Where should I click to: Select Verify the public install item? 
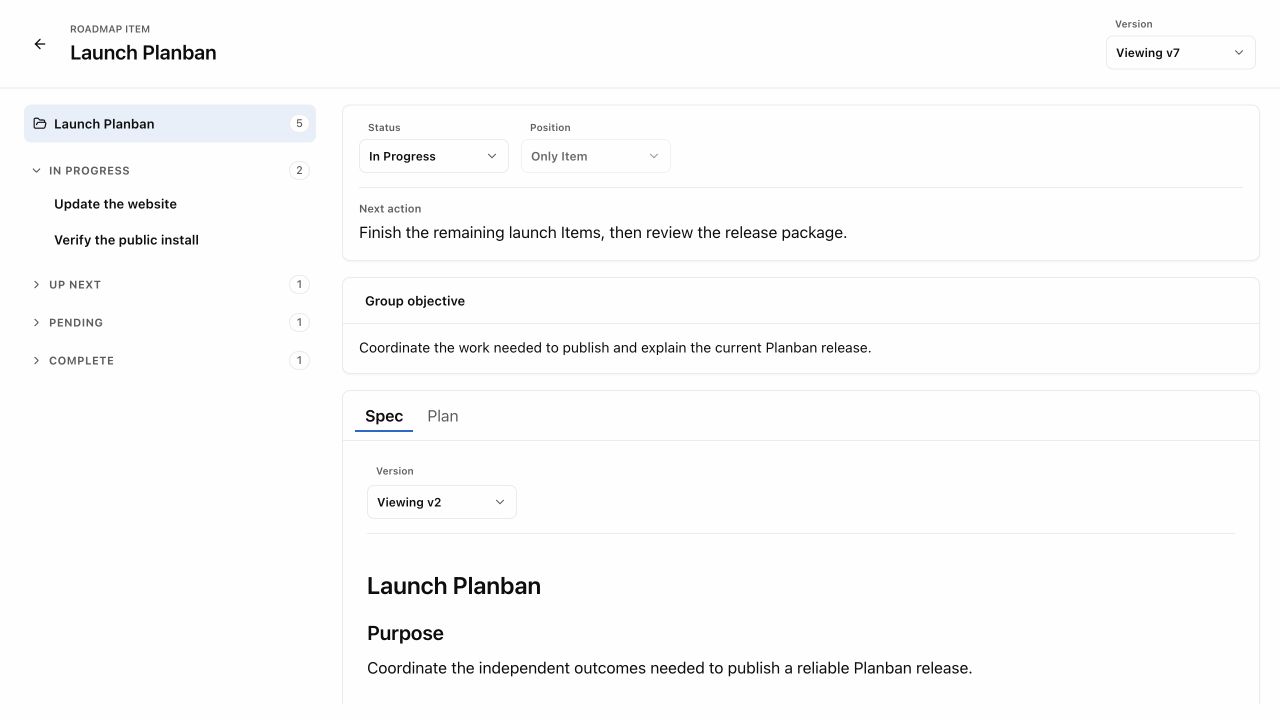point(126,240)
